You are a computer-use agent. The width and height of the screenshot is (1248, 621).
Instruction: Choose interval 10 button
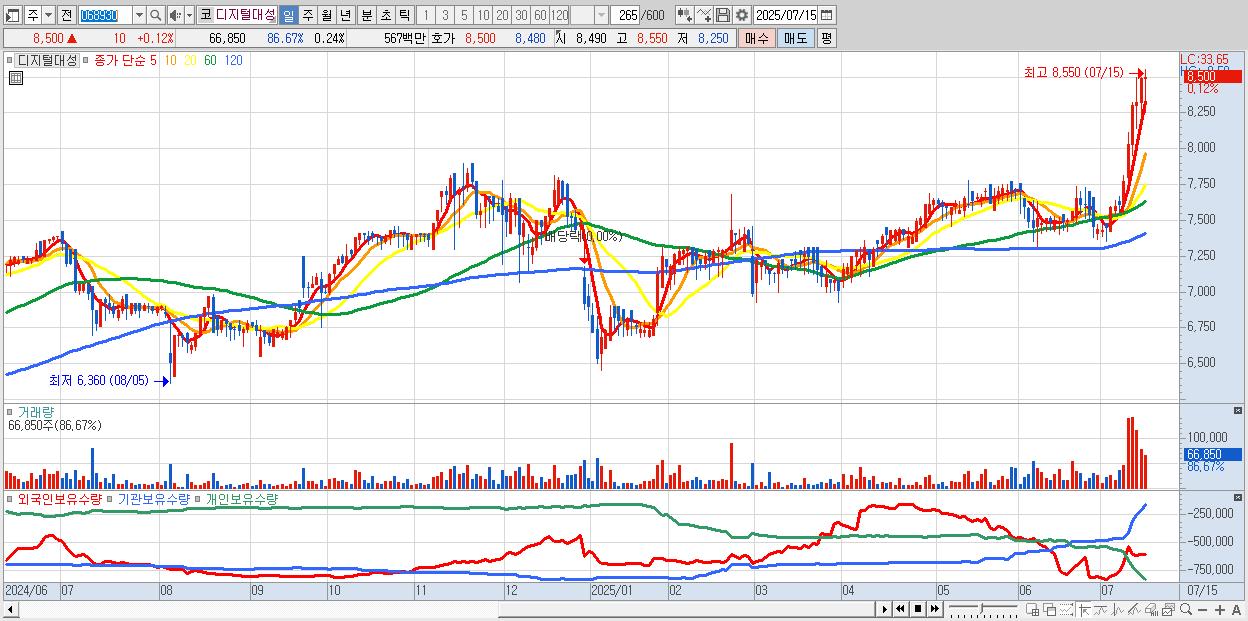point(483,16)
